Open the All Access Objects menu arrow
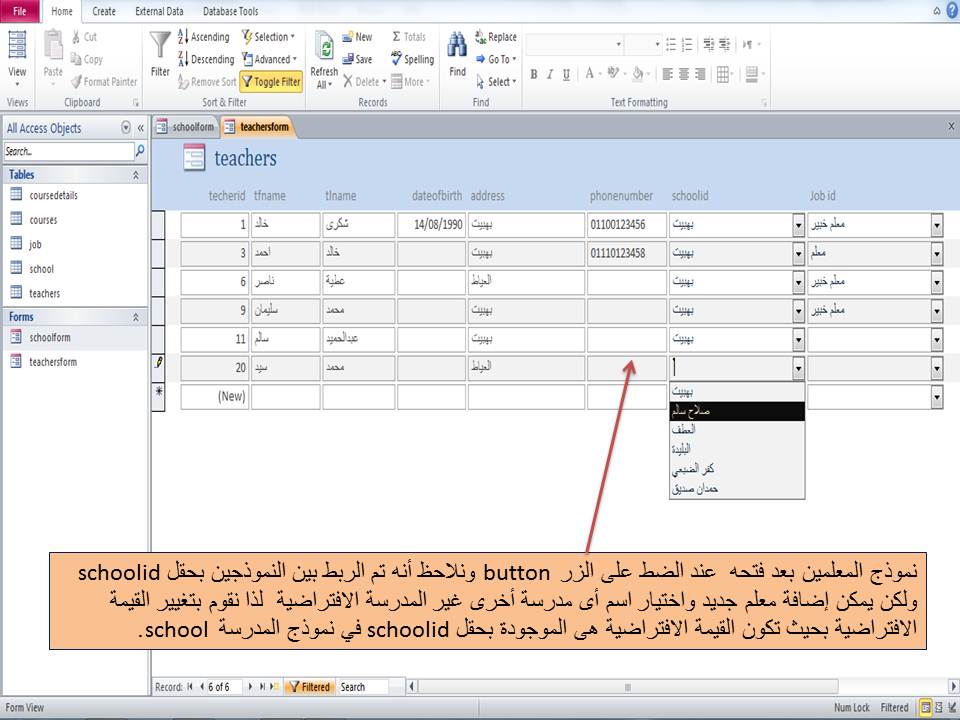Viewport: 960px width, 720px height. click(126, 127)
